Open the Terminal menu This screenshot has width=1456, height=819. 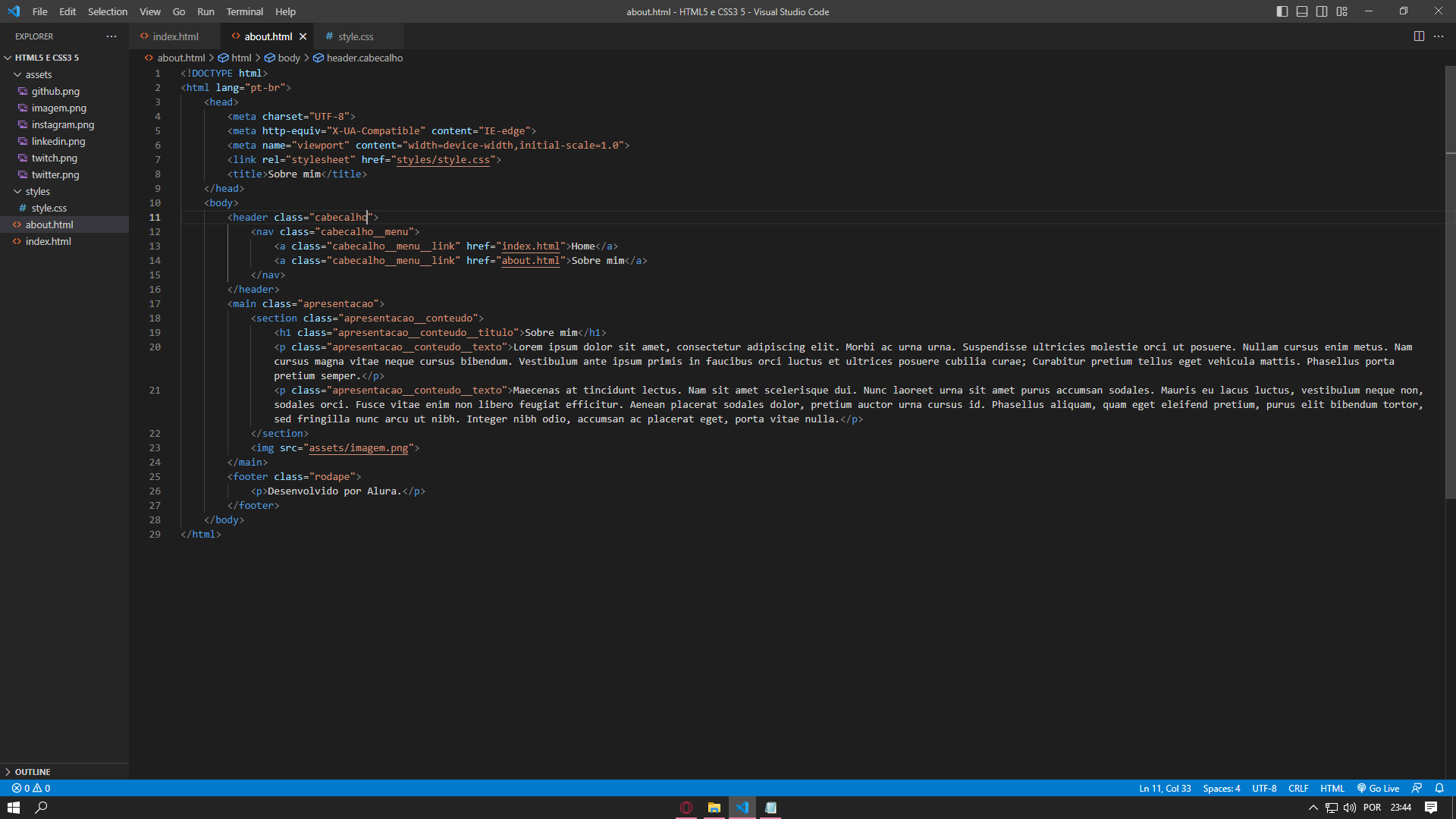[244, 11]
